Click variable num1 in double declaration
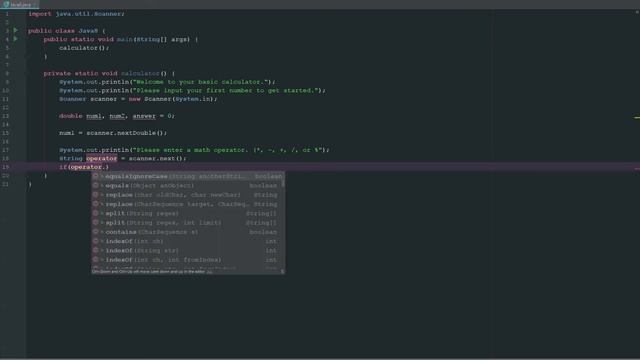Screen dimensions: 640x360 (x=94, y=116)
